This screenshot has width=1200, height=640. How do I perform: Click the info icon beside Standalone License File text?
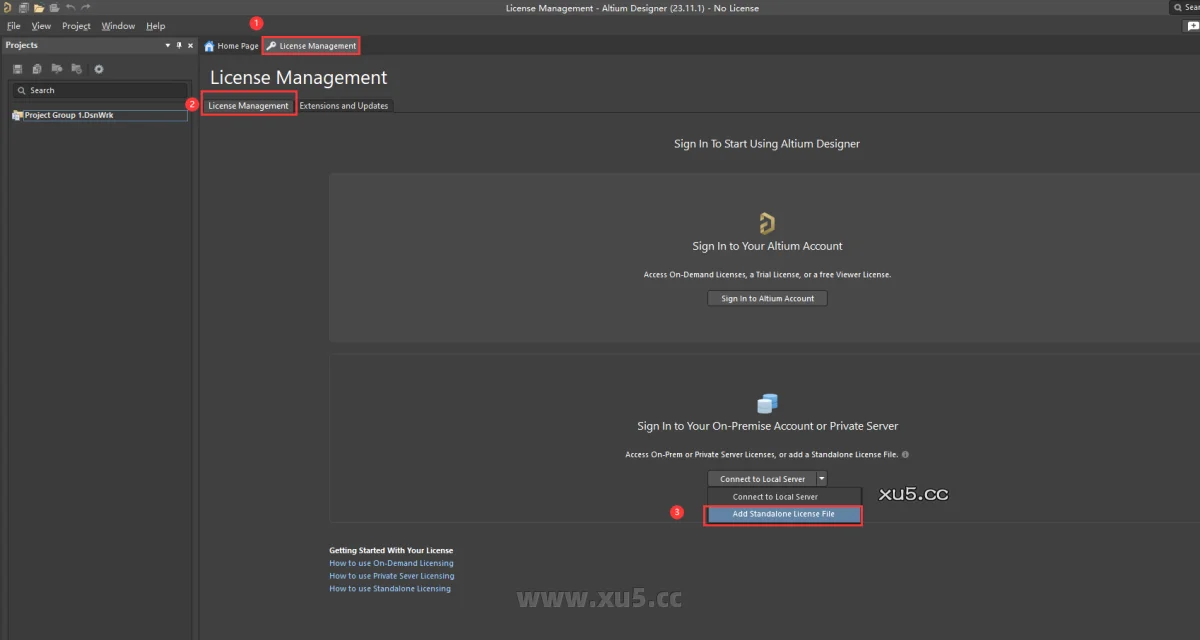click(x=905, y=454)
